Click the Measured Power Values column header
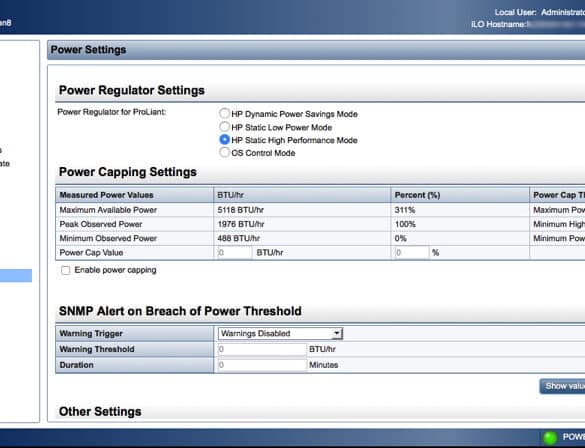 tap(106, 195)
